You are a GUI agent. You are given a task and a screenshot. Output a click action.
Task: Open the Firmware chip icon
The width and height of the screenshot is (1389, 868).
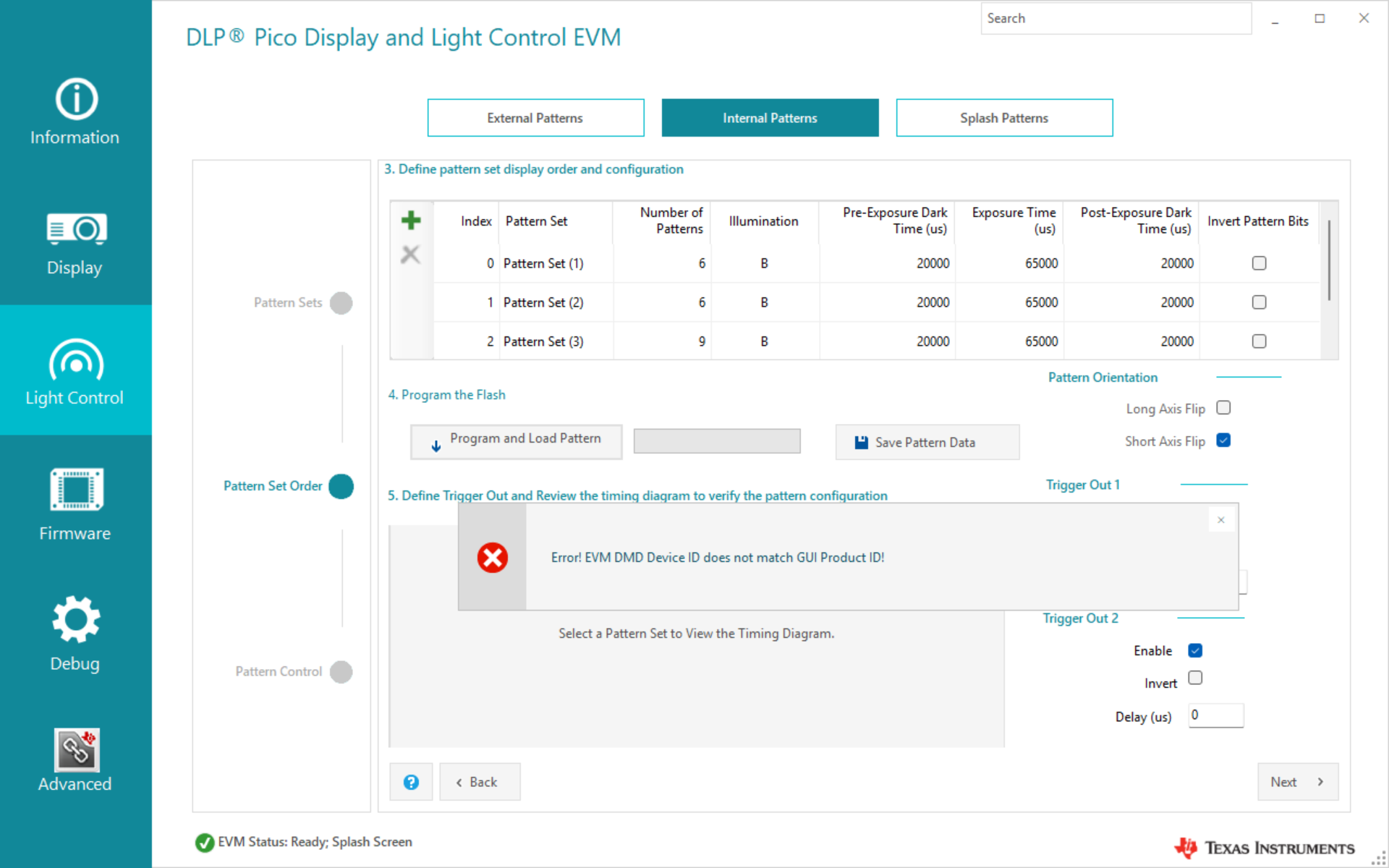pyautogui.click(x=76, y=490)
